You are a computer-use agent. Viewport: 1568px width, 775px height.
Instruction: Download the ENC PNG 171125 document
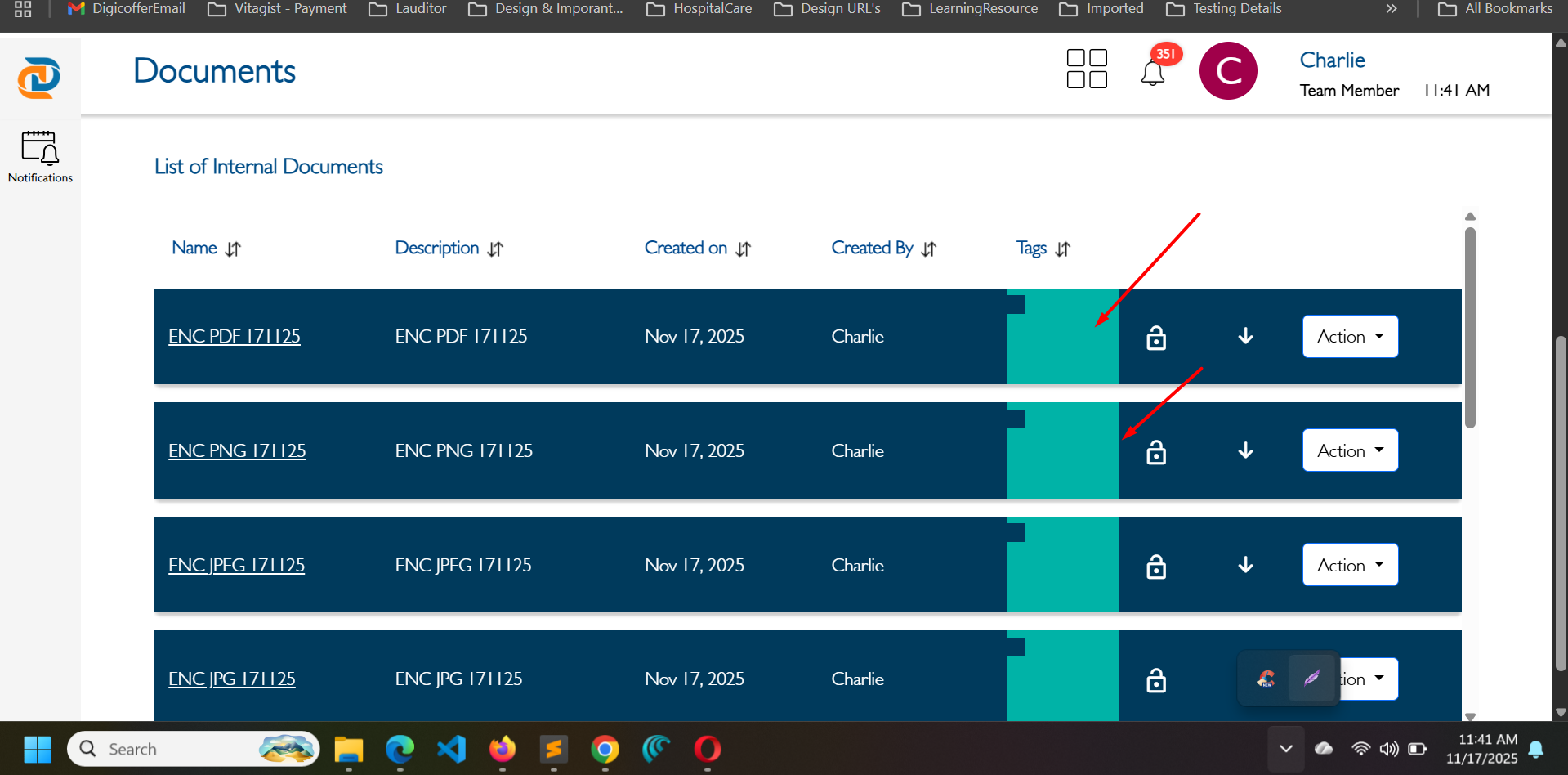click(x=1244, y=450)
